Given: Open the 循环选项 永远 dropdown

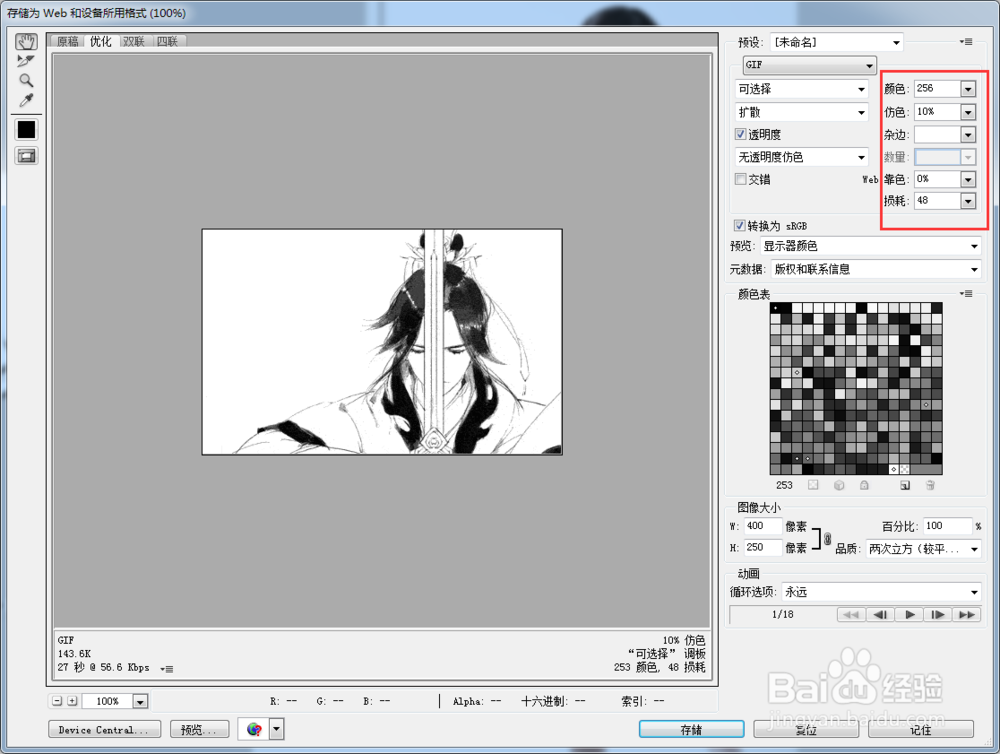Looking at the screenshot, I should (881, 592).
